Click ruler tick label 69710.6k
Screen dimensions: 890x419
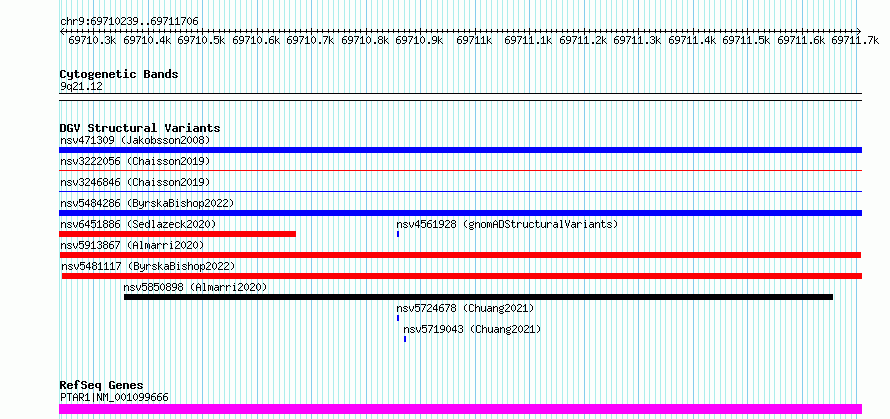click(x=257, y=40)
